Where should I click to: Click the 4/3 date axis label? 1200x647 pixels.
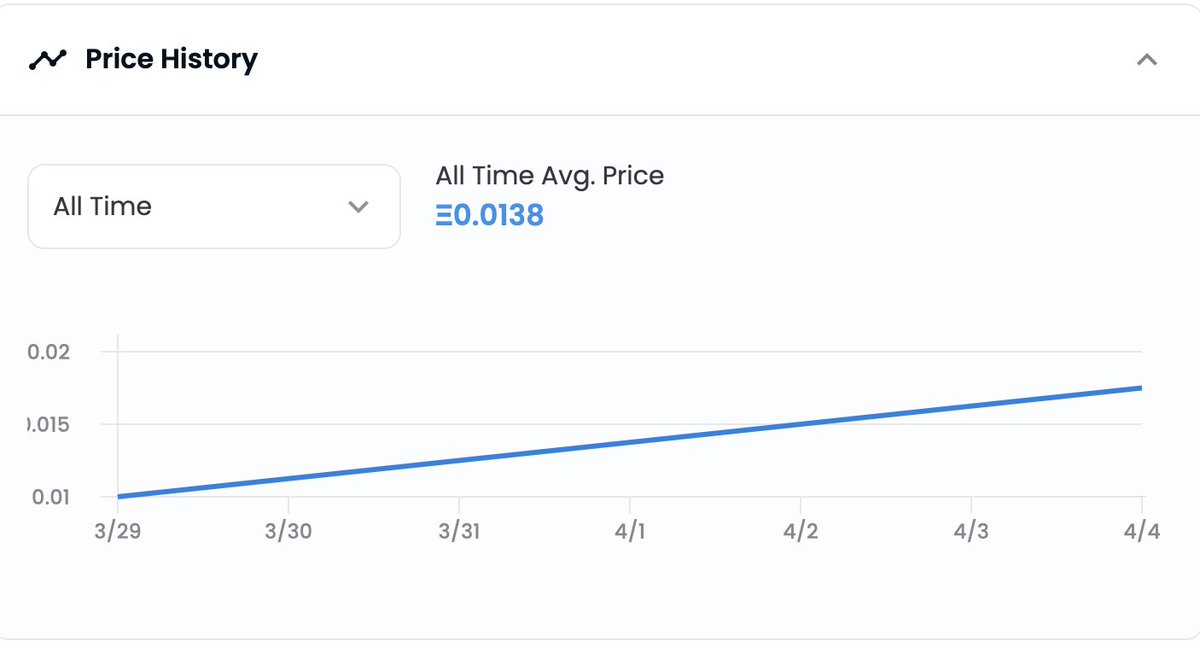click(x=971, y=531)
